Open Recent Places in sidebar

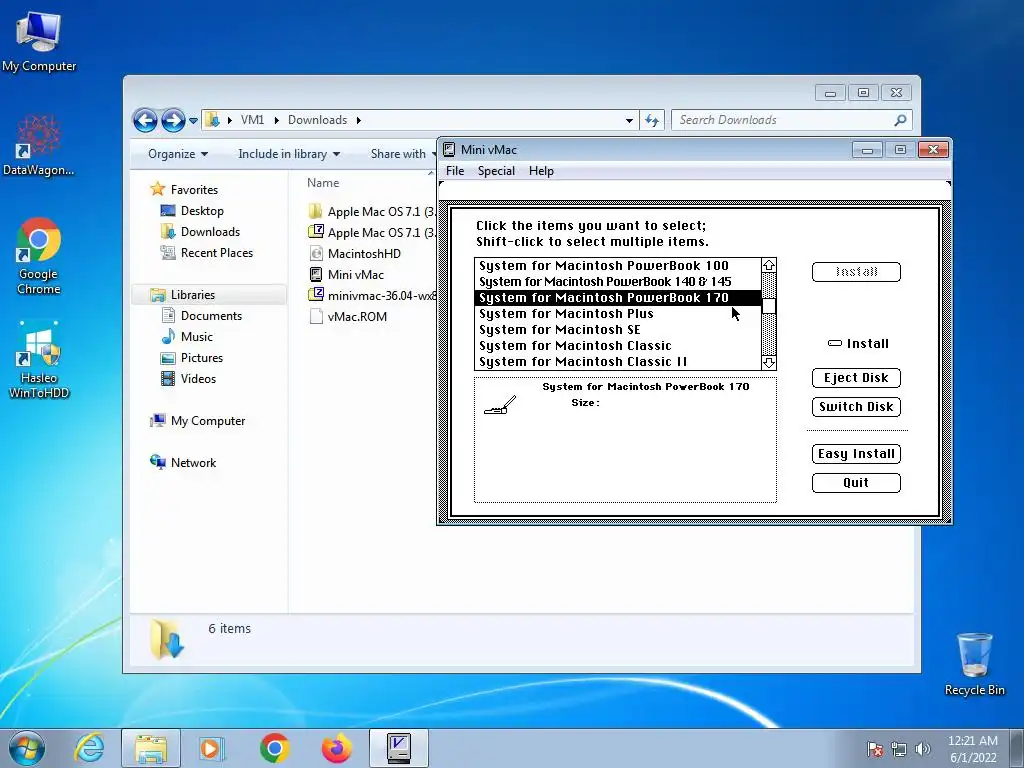point(206,253)
